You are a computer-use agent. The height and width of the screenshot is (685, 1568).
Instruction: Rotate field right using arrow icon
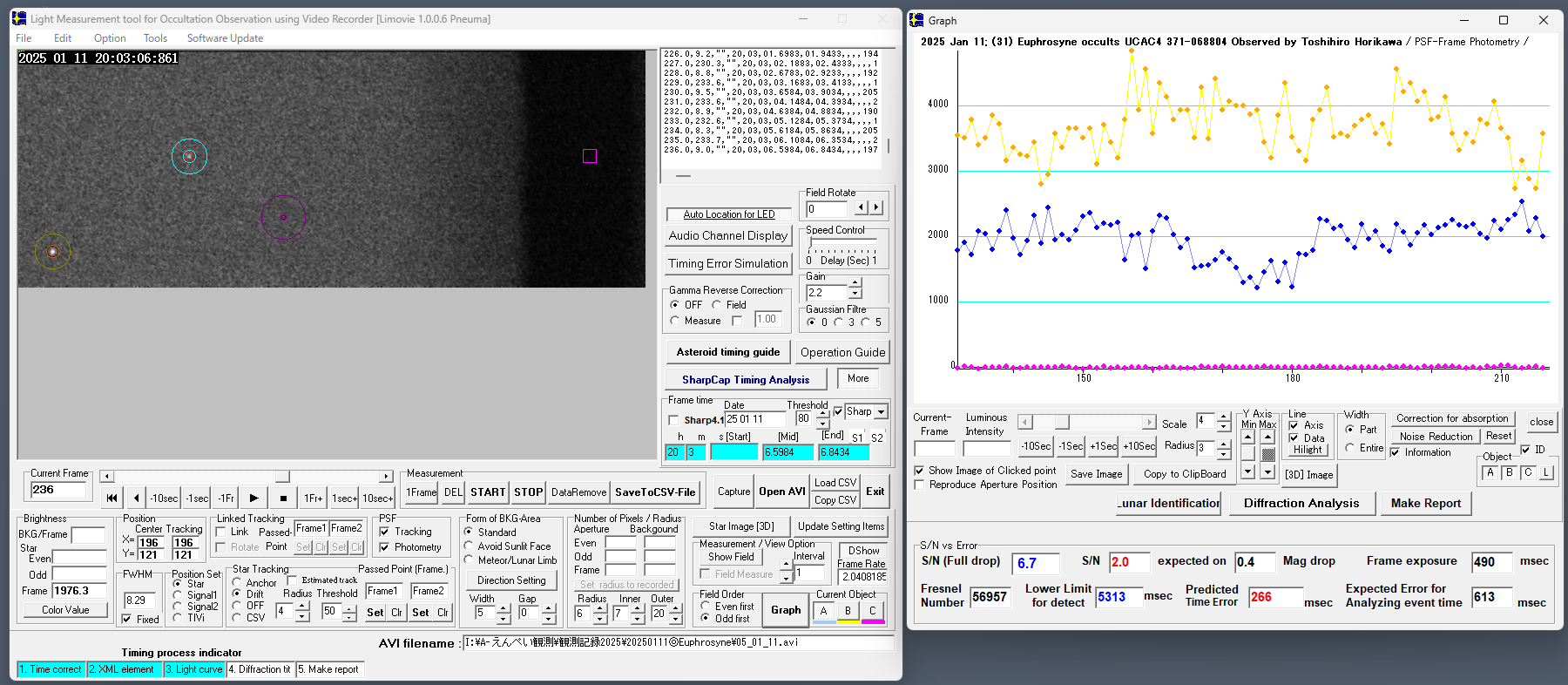coord(876,208)
